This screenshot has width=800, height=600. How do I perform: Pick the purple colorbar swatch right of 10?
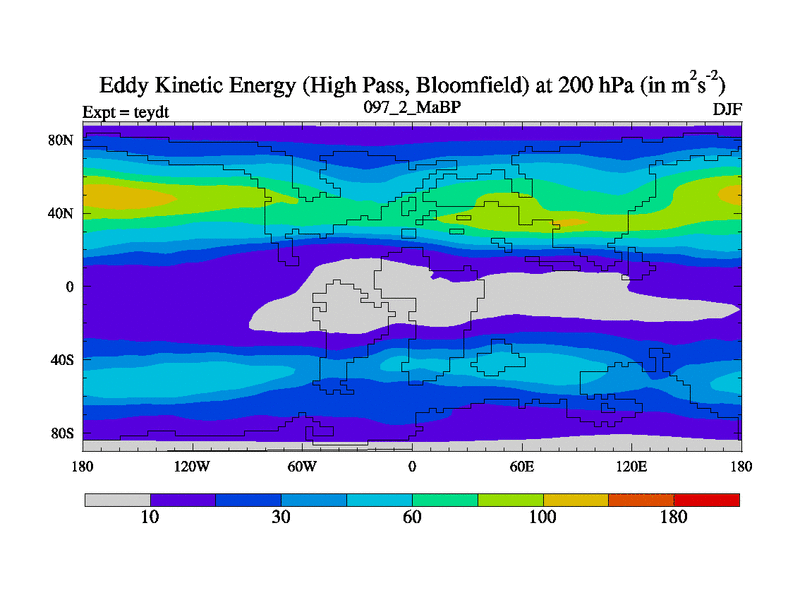click(183, 499)
